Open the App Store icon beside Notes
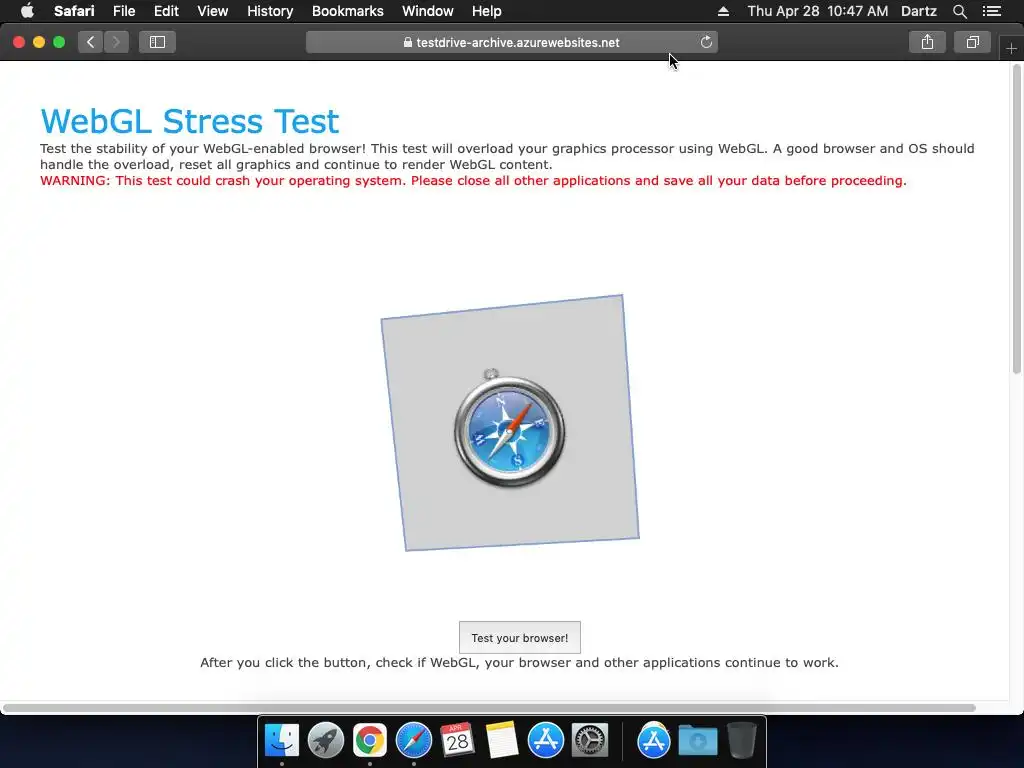 [545, 740]
